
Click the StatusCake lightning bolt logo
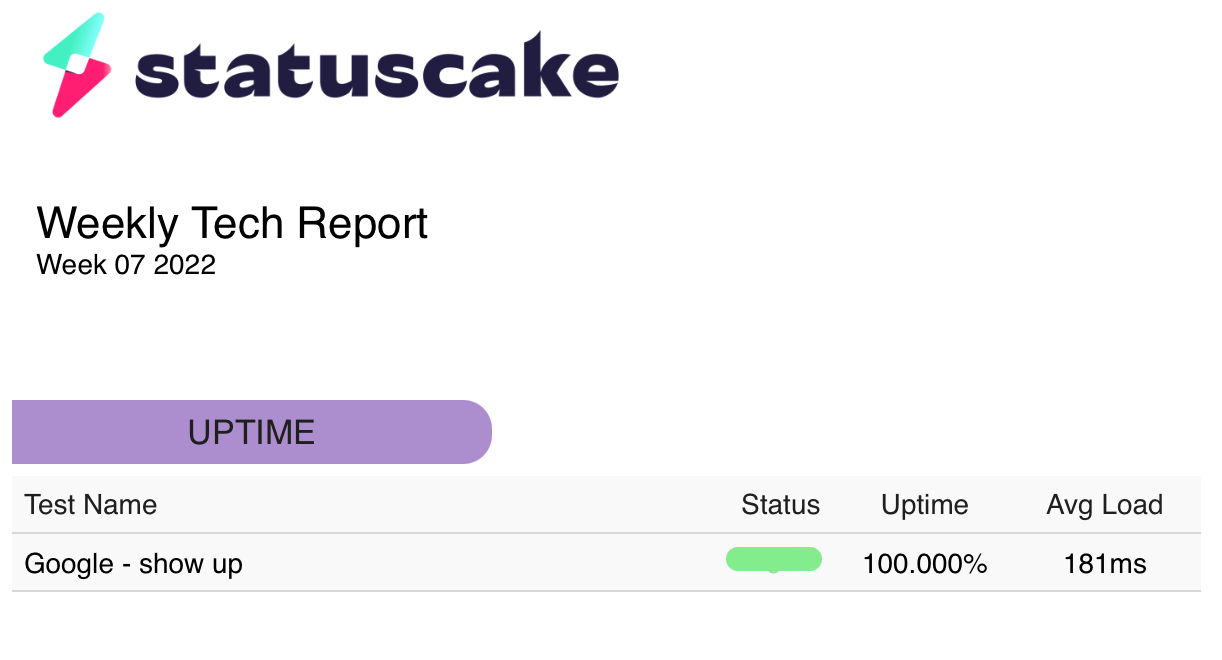tap(77, 65)
